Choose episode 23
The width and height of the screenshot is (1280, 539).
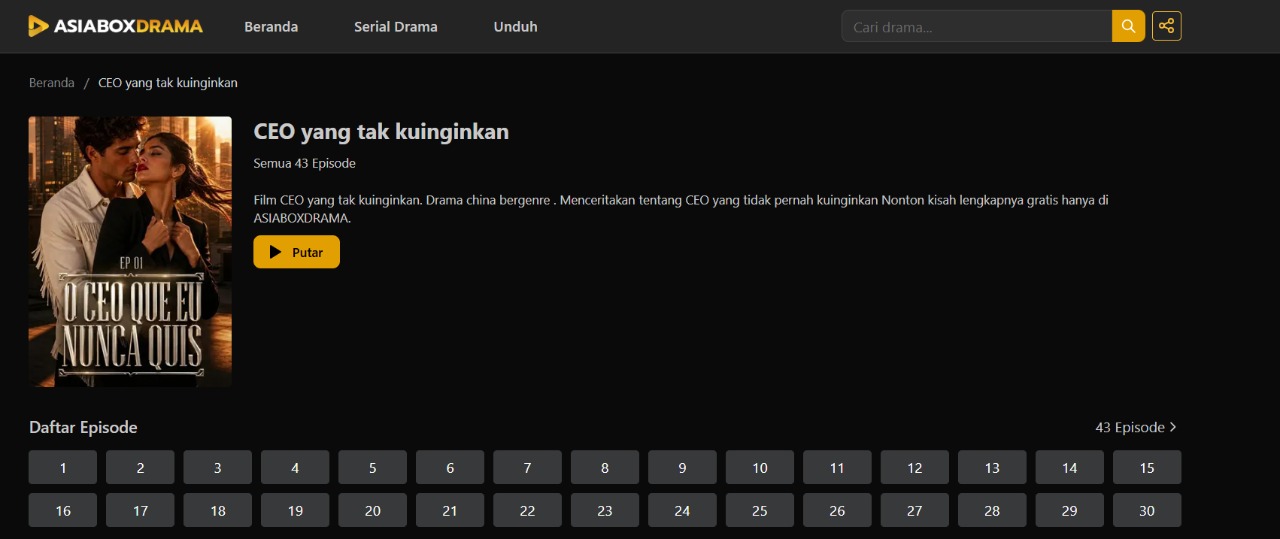[x=605, y=510]
